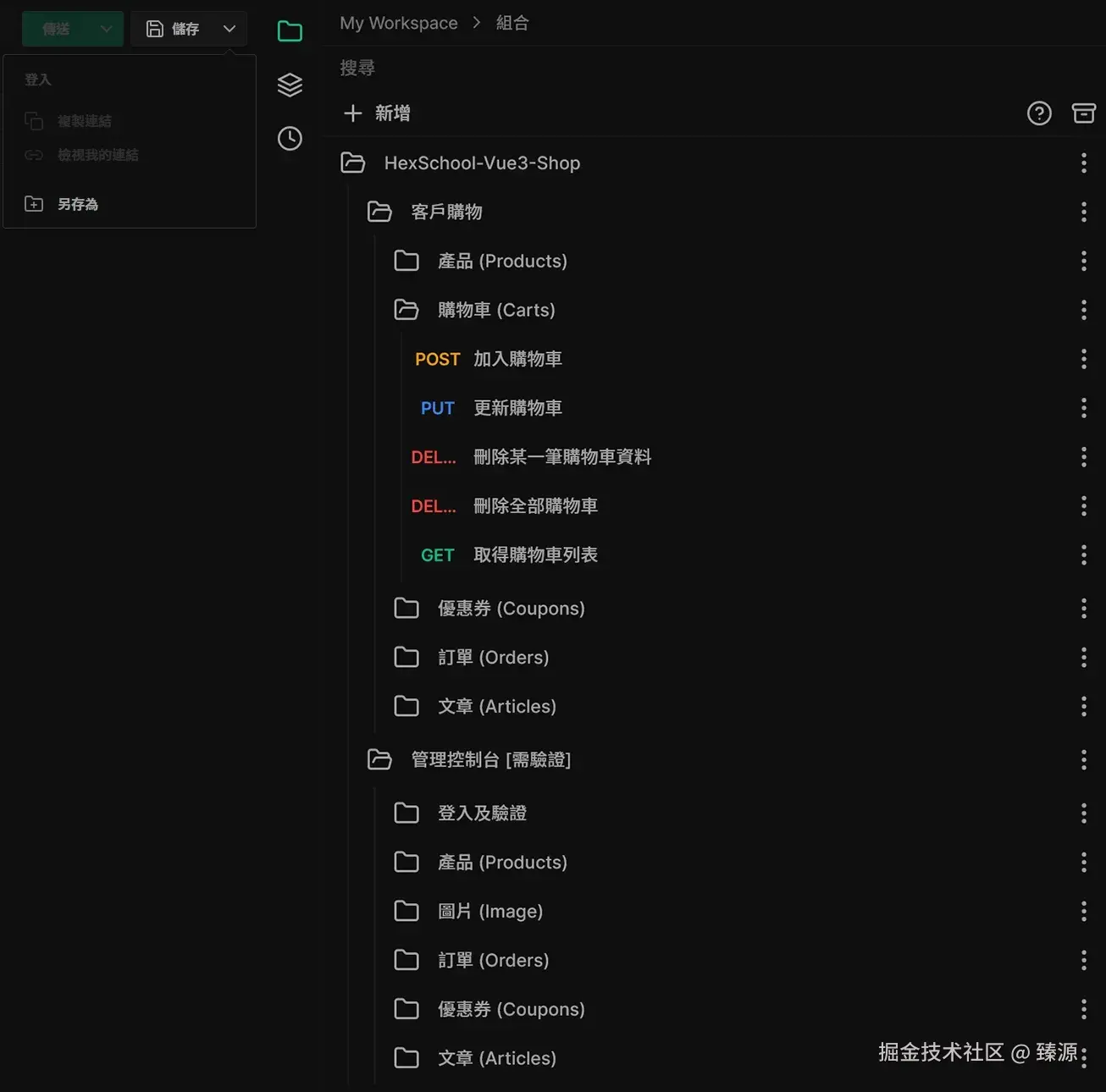This screenshot has width=1106, height=1092.
Task: Open the 傳送 button dropdown arrow
Action: tap(107, 28)
